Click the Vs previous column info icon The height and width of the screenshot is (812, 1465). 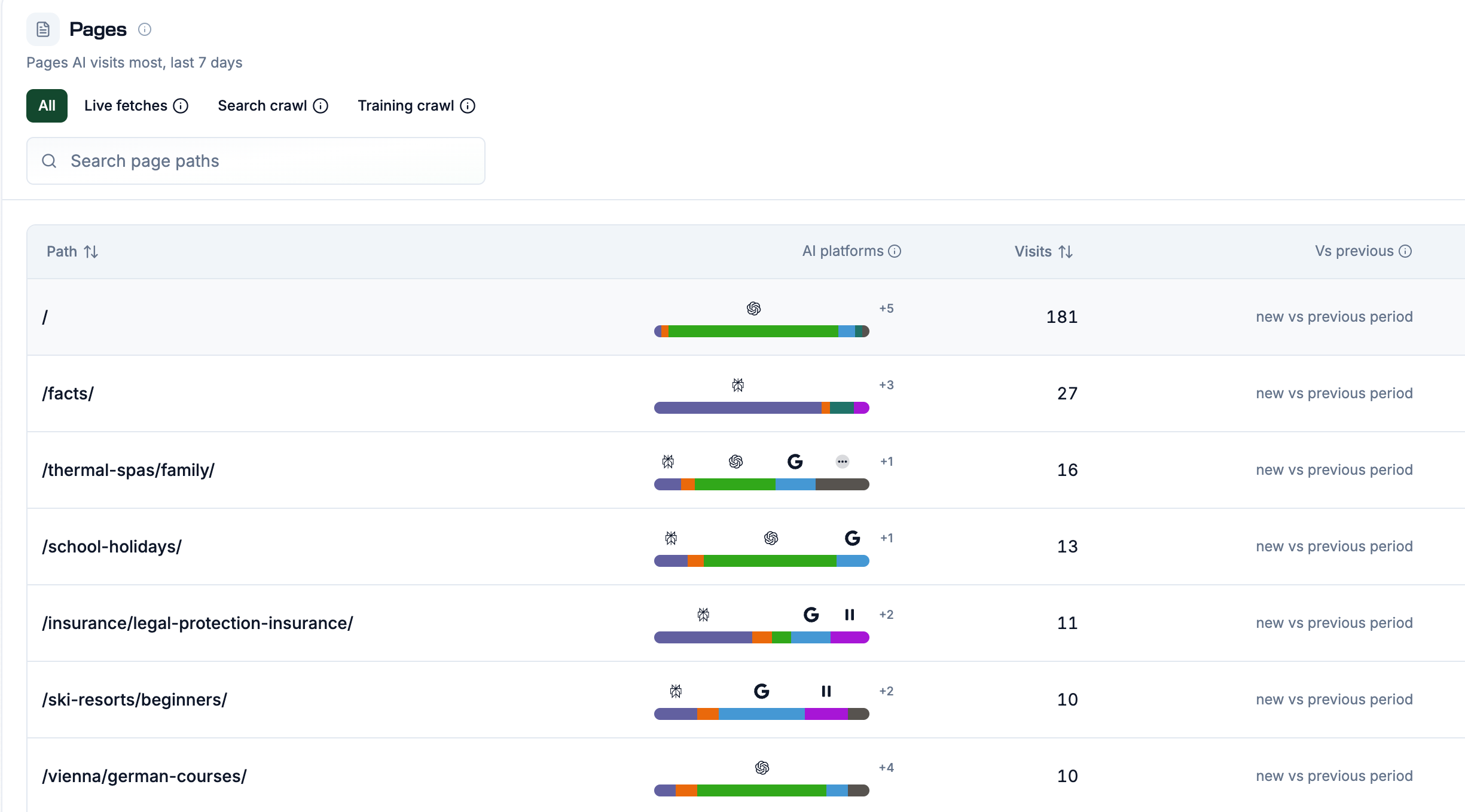(1405, 251)
